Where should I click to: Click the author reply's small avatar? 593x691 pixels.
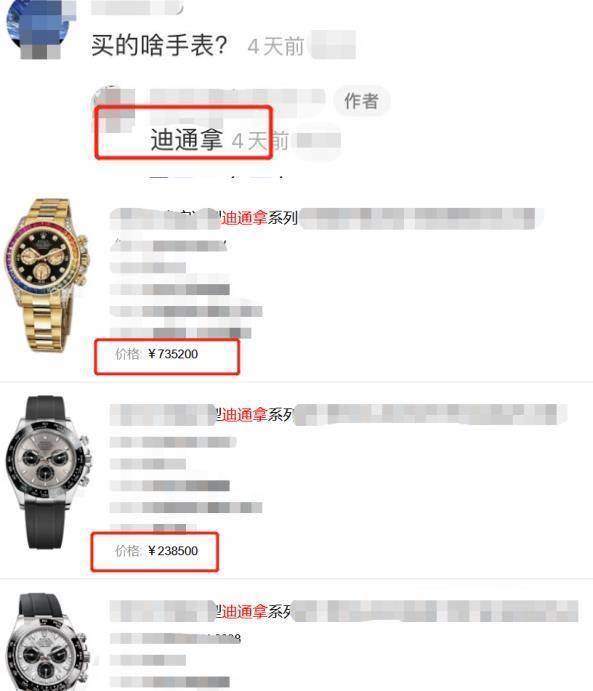point(115,109)
